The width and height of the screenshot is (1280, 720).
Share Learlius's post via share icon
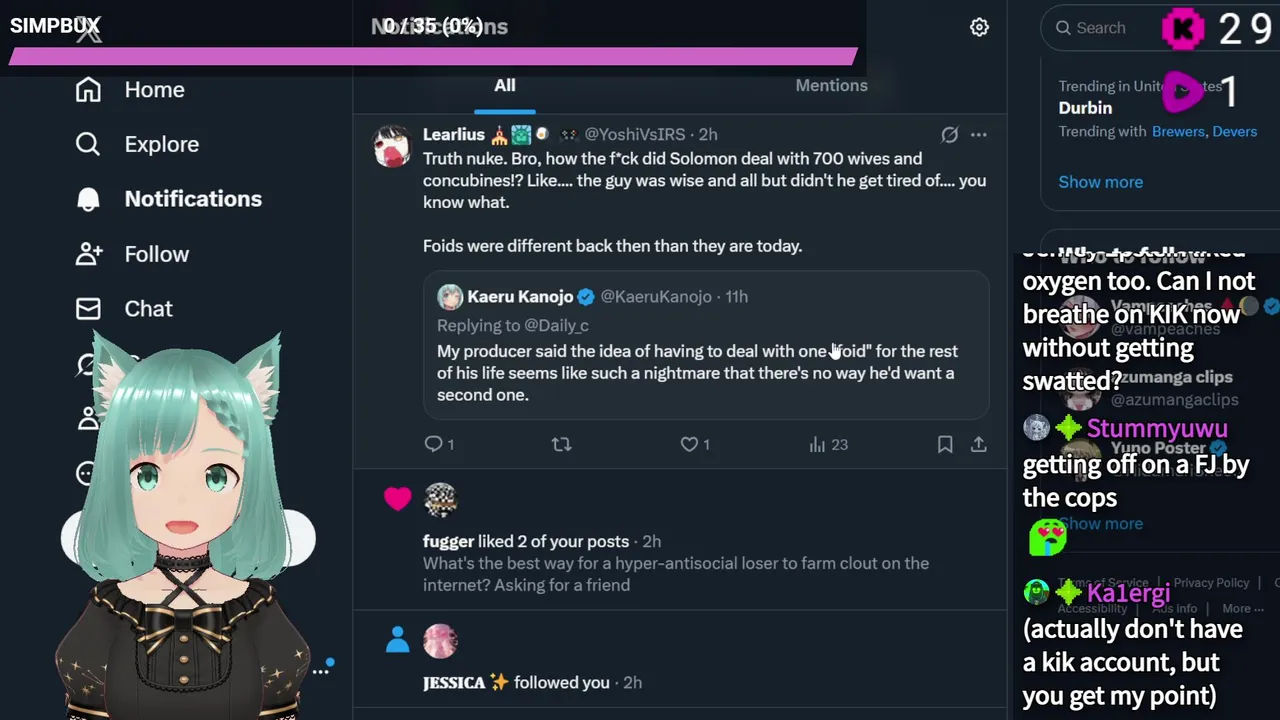tap(978, 444)
